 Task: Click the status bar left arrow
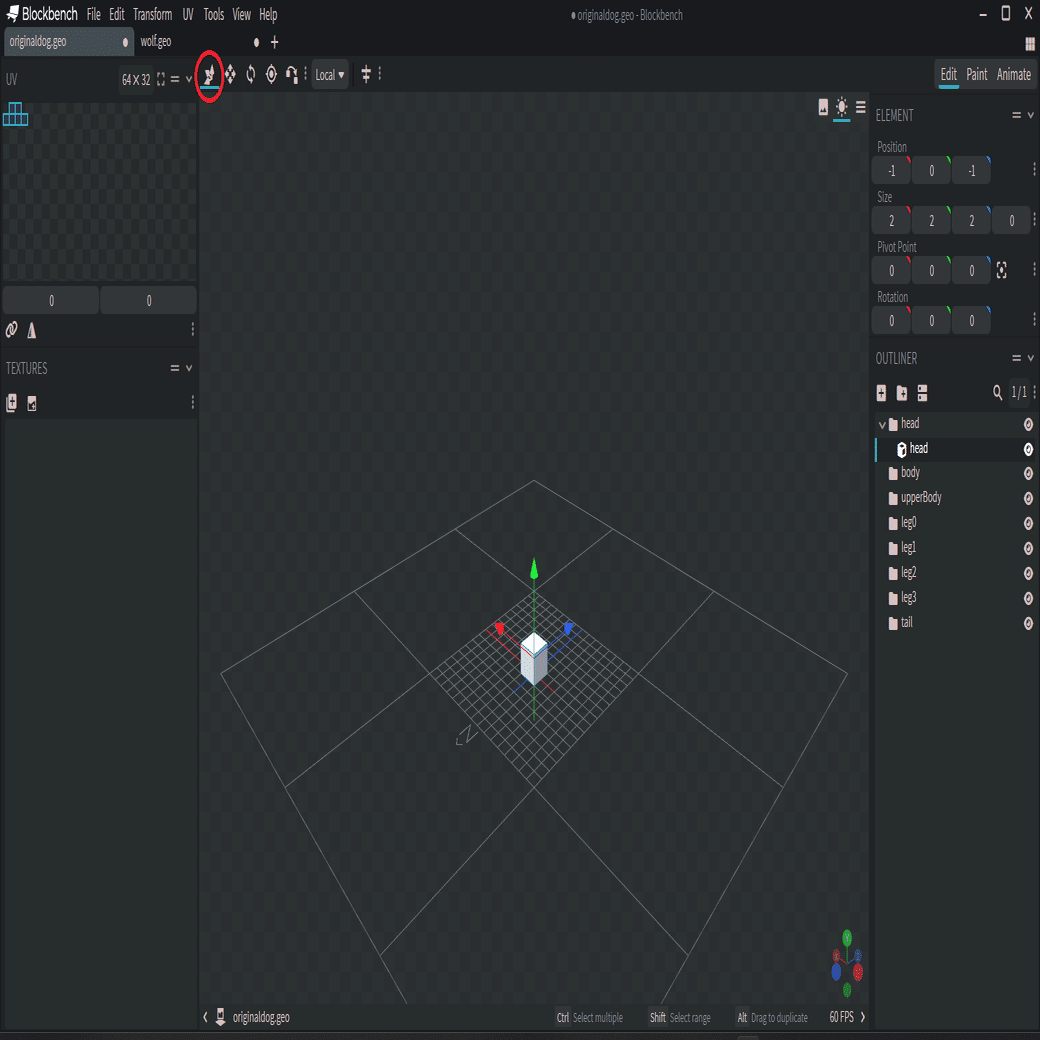(x=205, y=1017)
